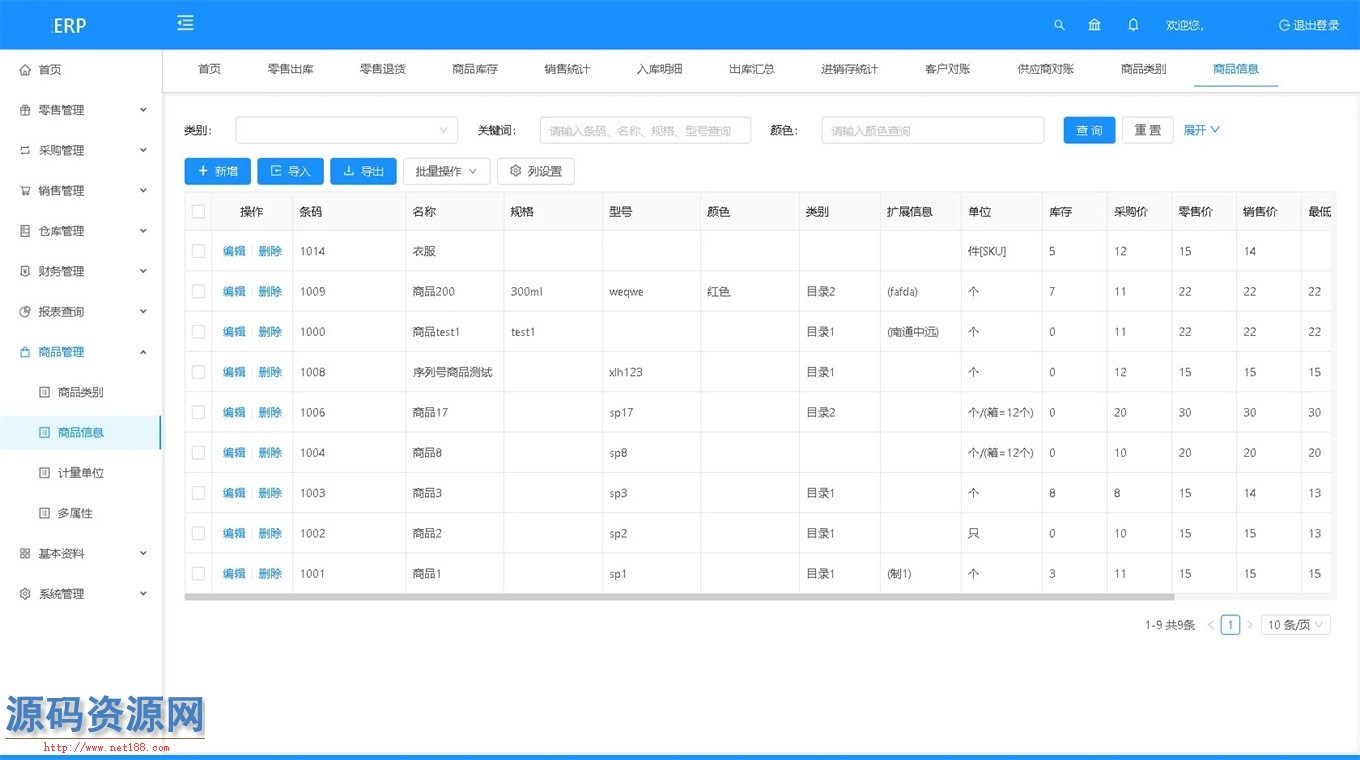Tick the checkbox for row 1003 商品3

tap(198, 493)
